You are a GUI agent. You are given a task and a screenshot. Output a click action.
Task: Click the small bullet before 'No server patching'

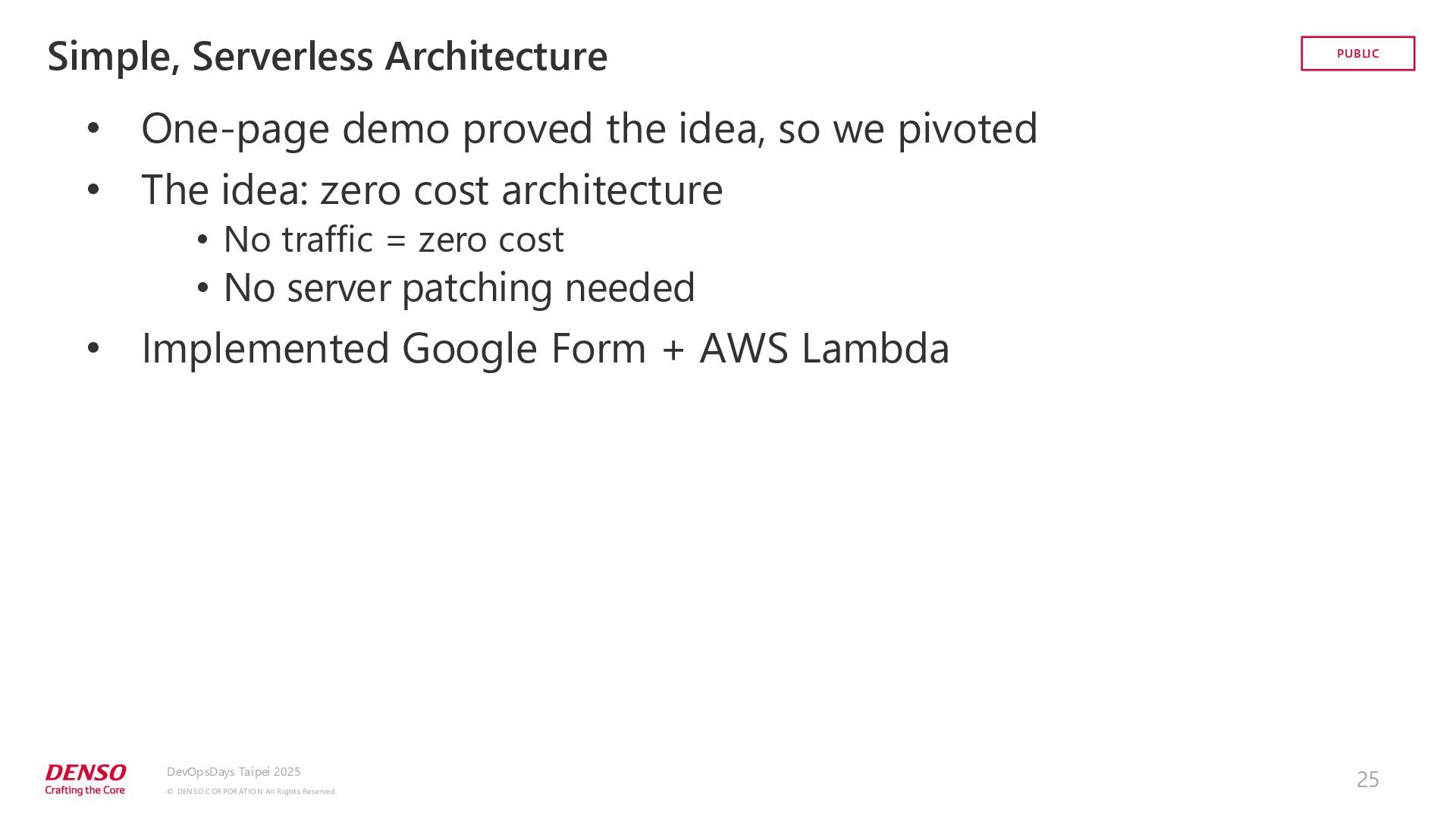(x=202, y=288)
